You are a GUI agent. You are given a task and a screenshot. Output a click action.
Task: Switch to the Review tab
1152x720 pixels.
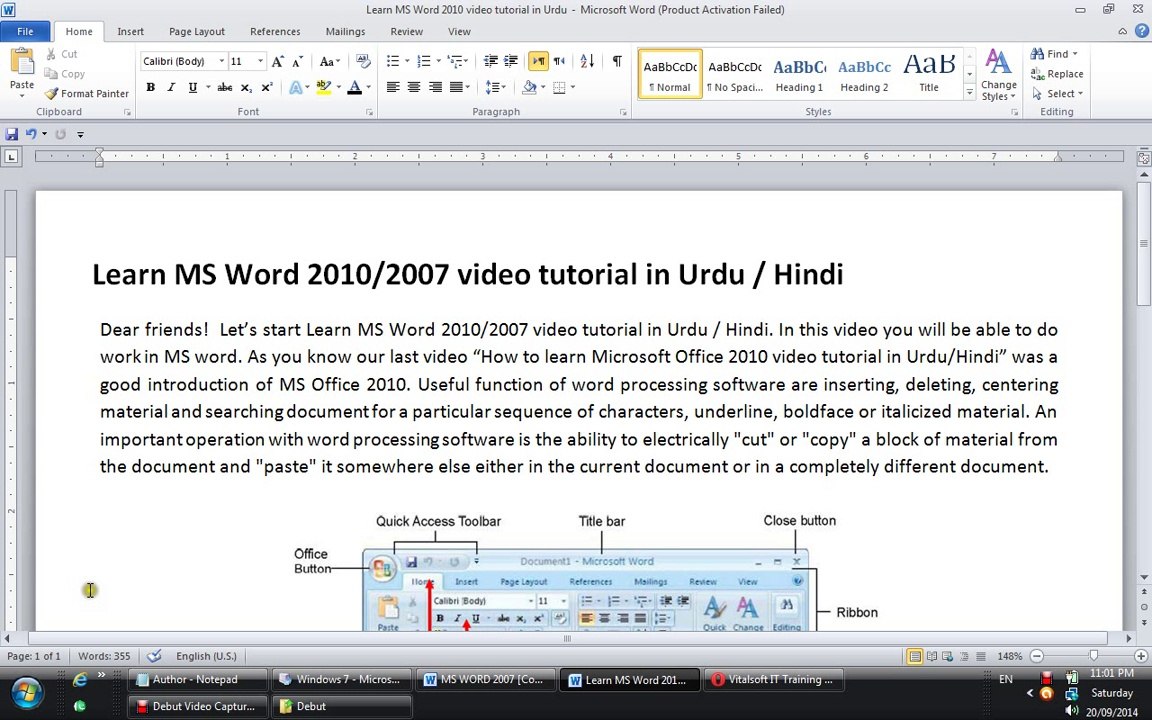(x=406, y=32)
